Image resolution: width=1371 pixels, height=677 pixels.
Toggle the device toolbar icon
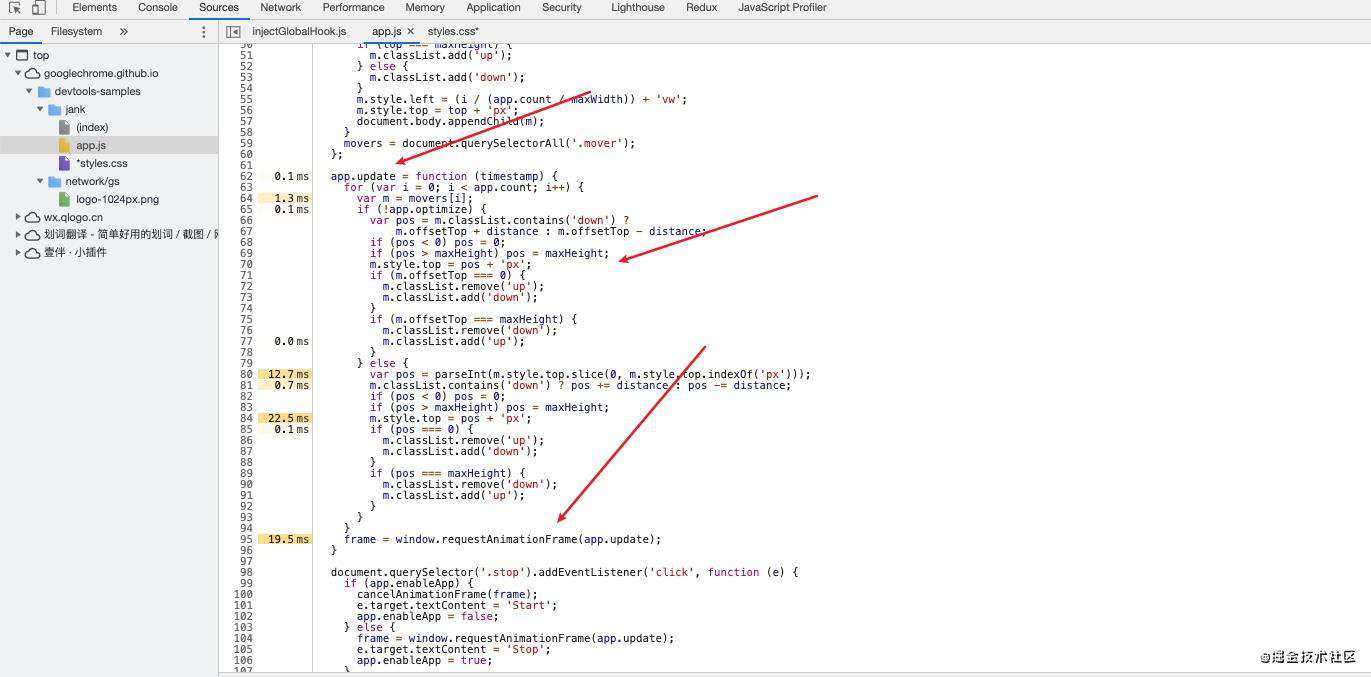38,8
